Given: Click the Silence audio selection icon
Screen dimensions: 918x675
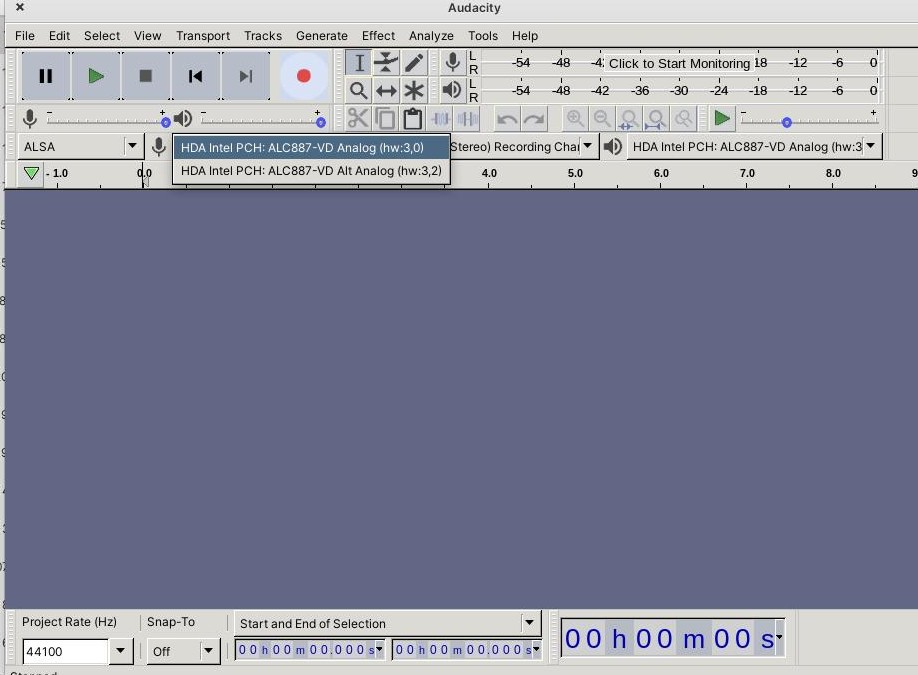Looking at the screenshot, I should click(468, 119).
